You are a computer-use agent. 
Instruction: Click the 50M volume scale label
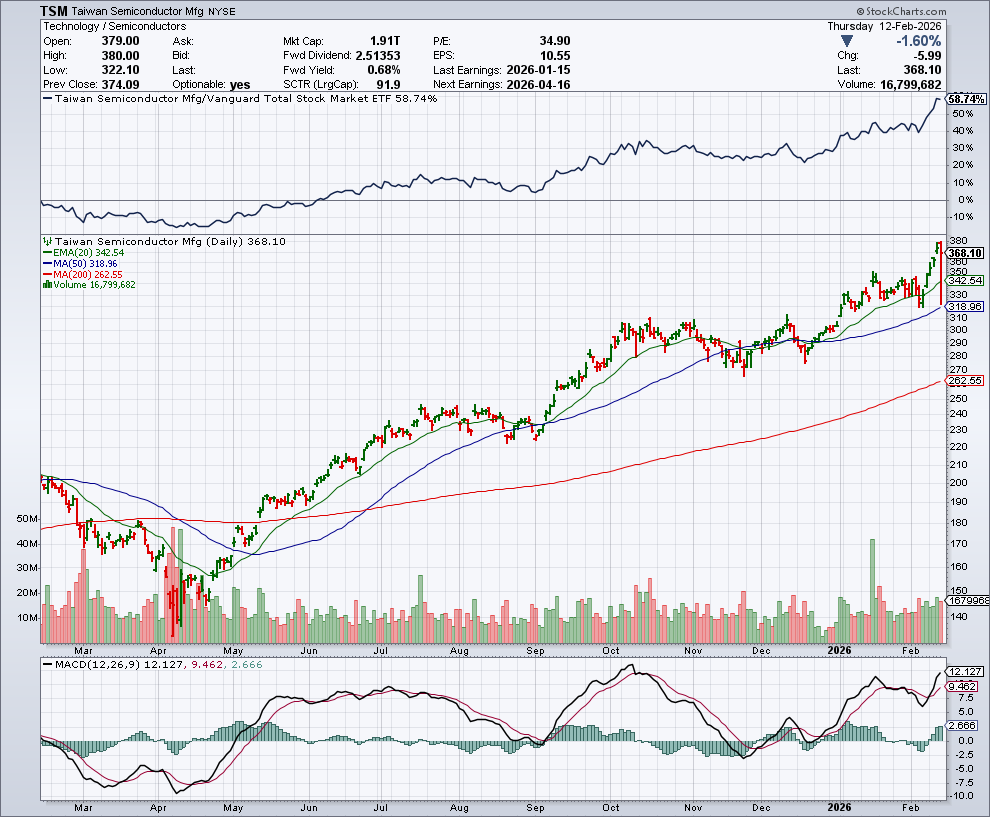(27, 519)
